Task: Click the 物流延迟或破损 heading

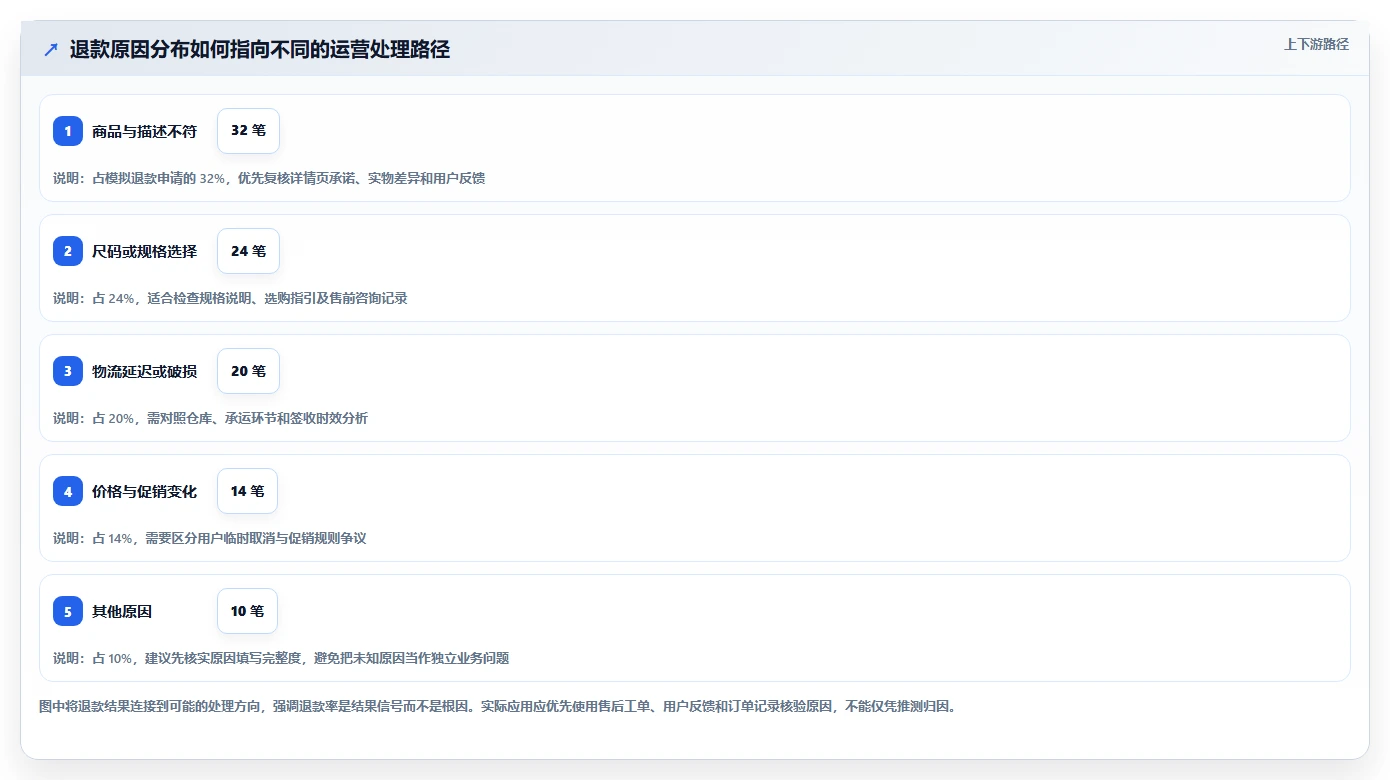Action: point(144,371)
